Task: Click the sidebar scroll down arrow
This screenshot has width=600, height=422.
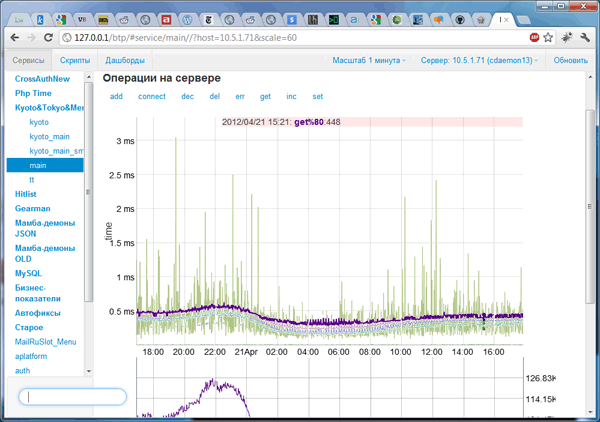Action: tap(89, 371)
